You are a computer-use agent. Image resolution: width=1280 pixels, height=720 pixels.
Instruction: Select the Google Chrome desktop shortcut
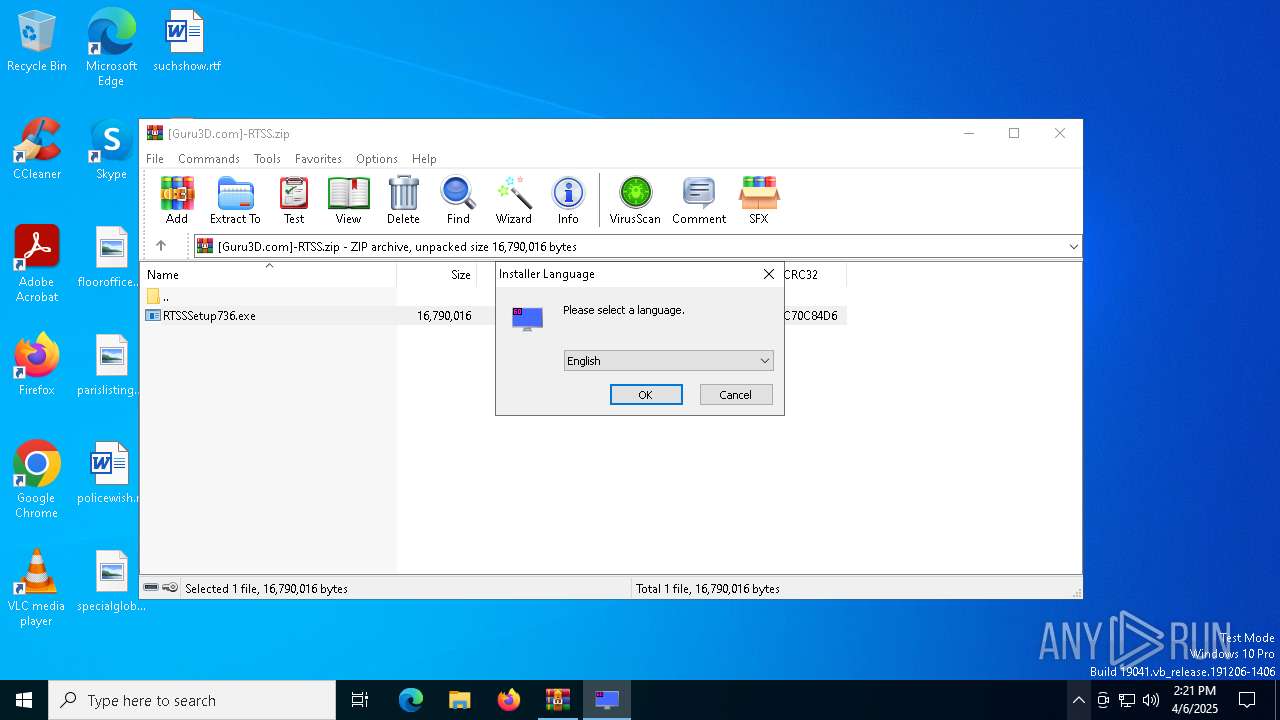pos(37,480)
